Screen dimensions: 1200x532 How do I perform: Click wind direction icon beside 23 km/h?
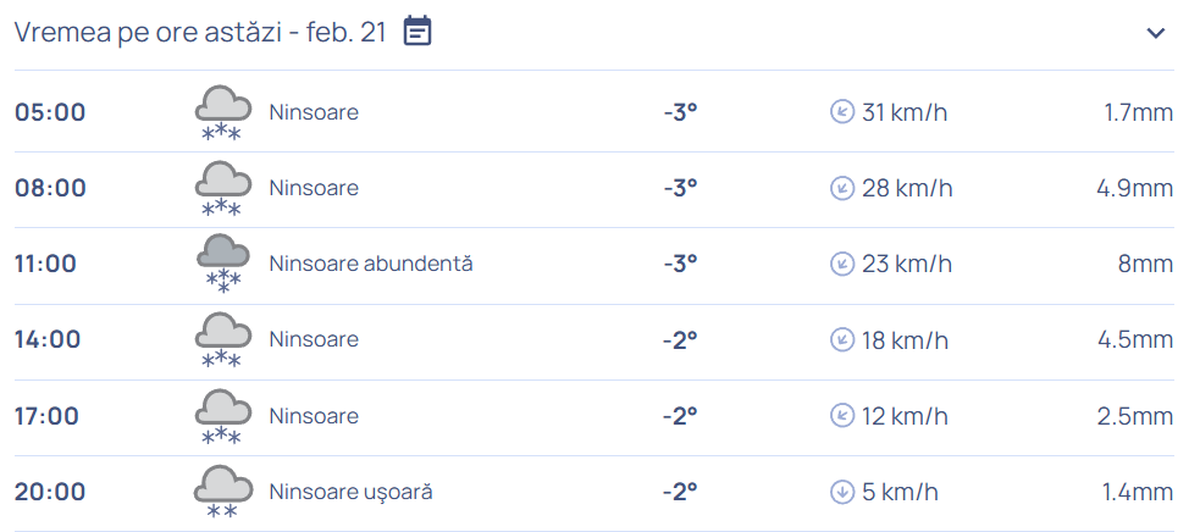(842, 264)
